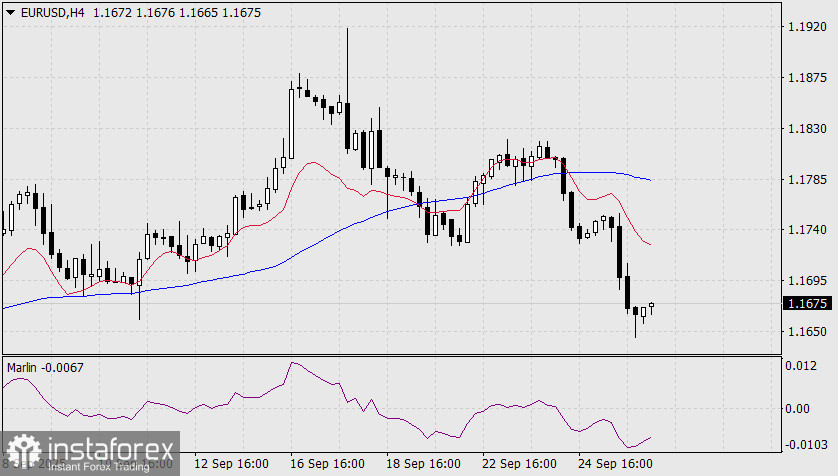Click the current price label 1.1675
The image size is (838, 476).
click(808, 303)
